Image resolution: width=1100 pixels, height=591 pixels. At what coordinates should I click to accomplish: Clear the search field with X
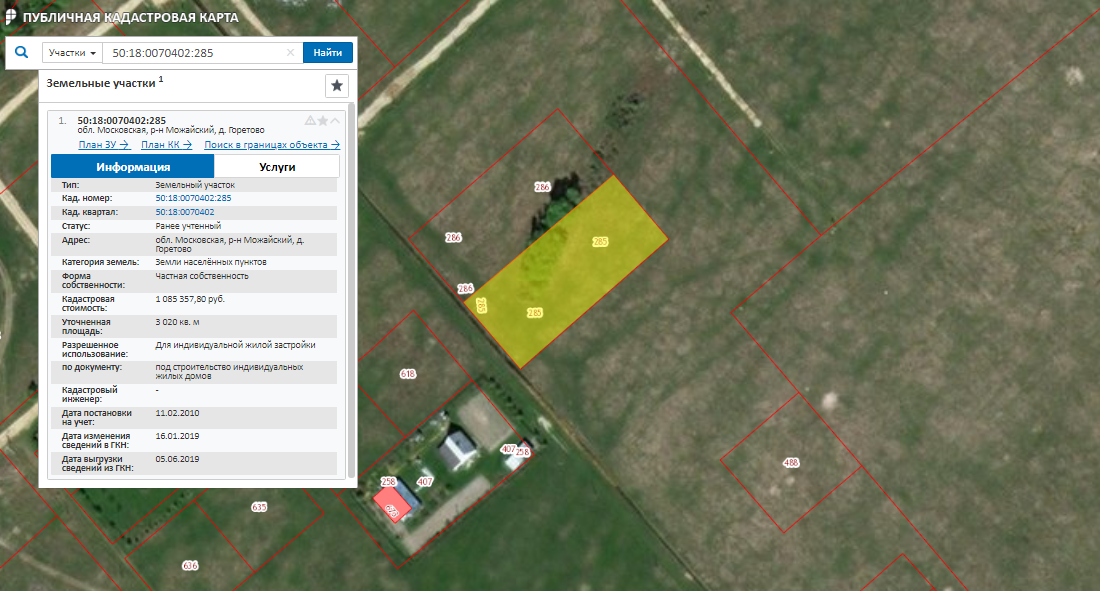tap(291, 53)
